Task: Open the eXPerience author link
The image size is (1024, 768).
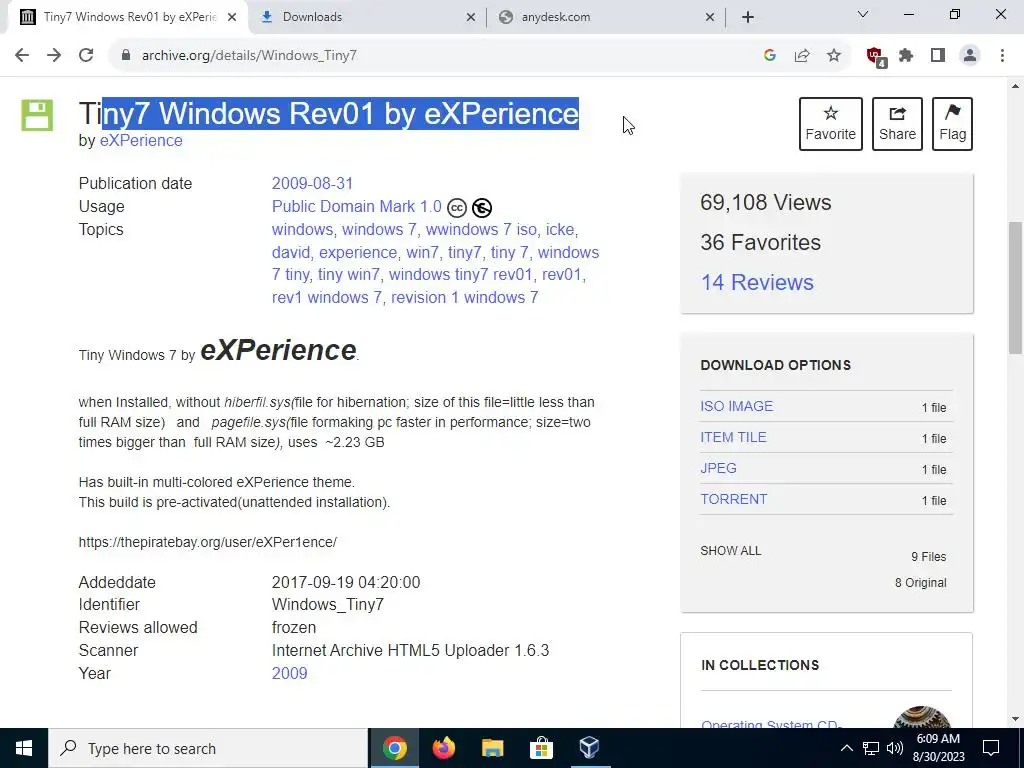Action: (141, 140)
